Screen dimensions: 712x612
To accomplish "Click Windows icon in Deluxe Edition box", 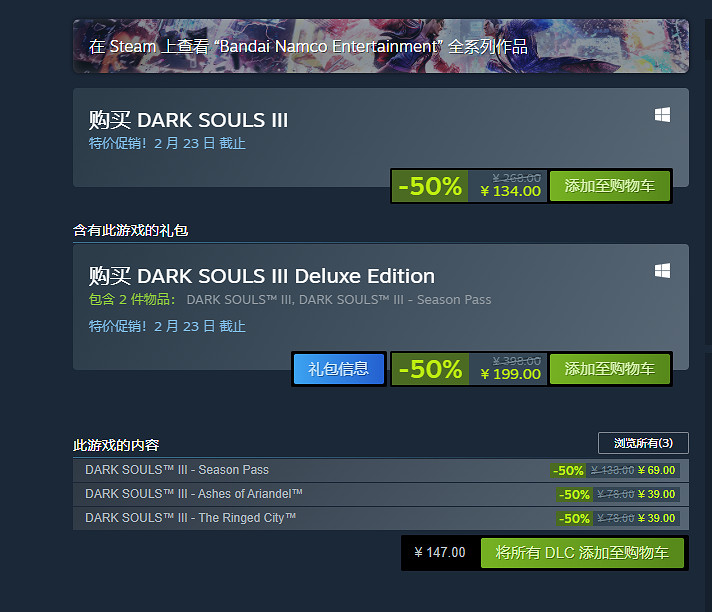I will point(662,271).
